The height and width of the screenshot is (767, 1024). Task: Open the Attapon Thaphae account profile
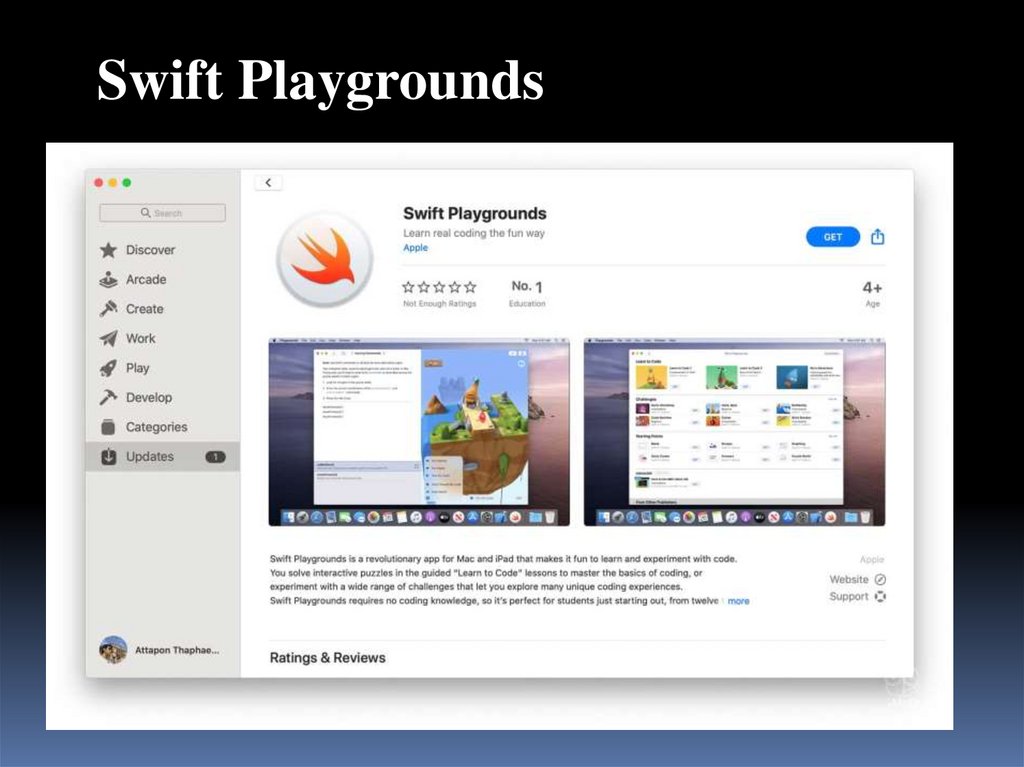click(x=160, y=650)
